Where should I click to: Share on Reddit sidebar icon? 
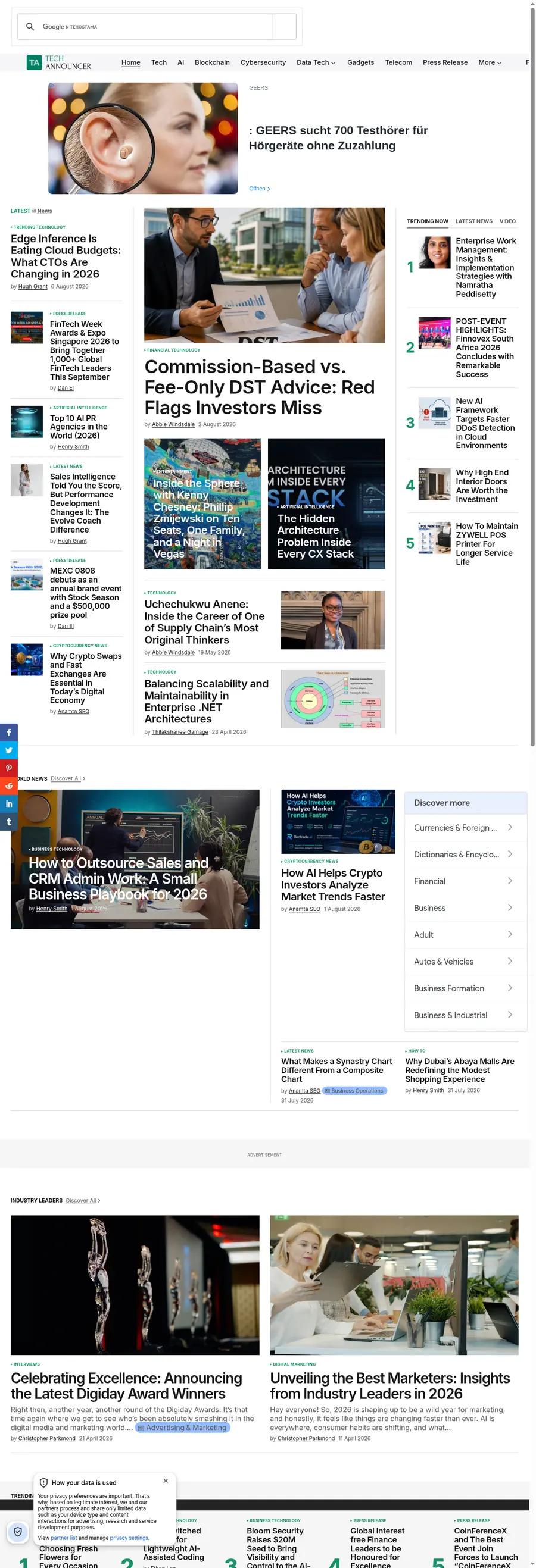point(8,786)
